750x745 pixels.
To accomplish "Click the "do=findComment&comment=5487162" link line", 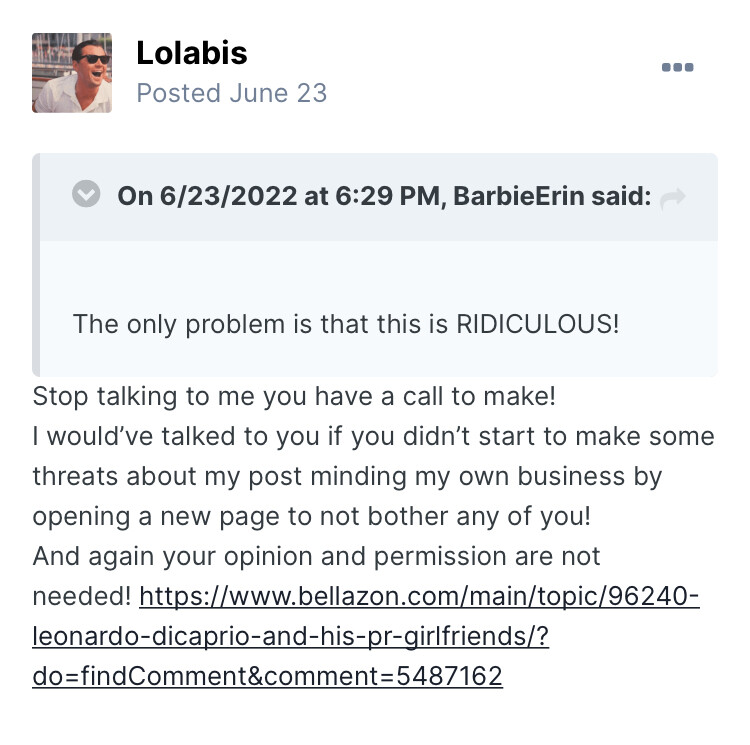I will (267, 677).
